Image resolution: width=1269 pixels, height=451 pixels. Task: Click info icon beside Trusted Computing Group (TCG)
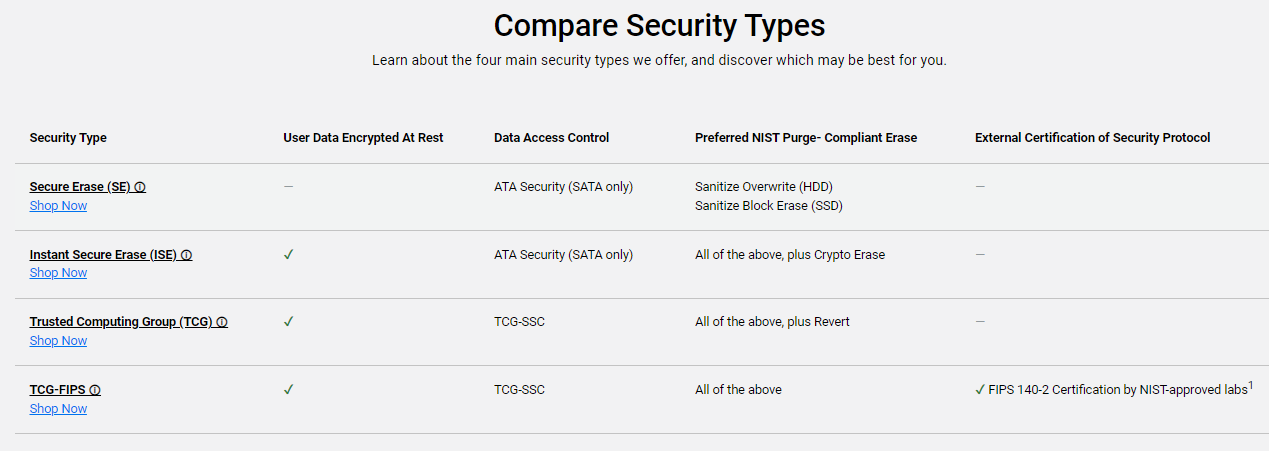pos(222,322)
